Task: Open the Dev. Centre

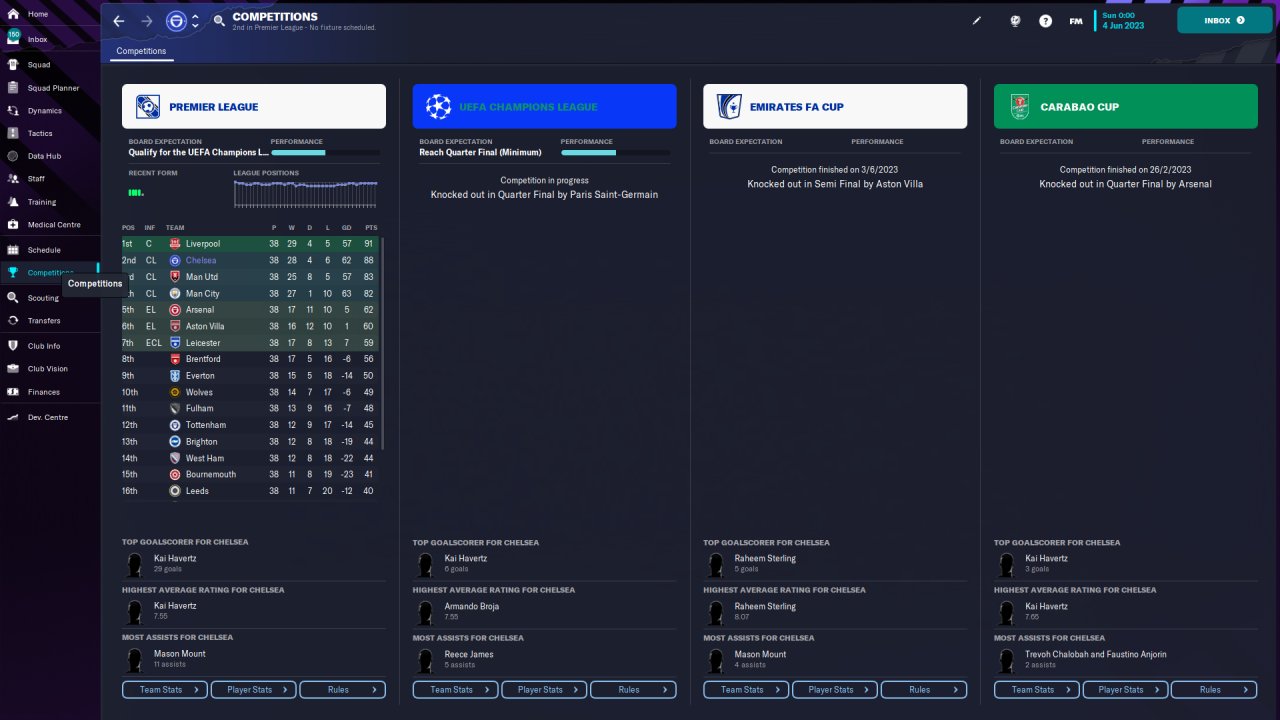Action: (48, 417)
